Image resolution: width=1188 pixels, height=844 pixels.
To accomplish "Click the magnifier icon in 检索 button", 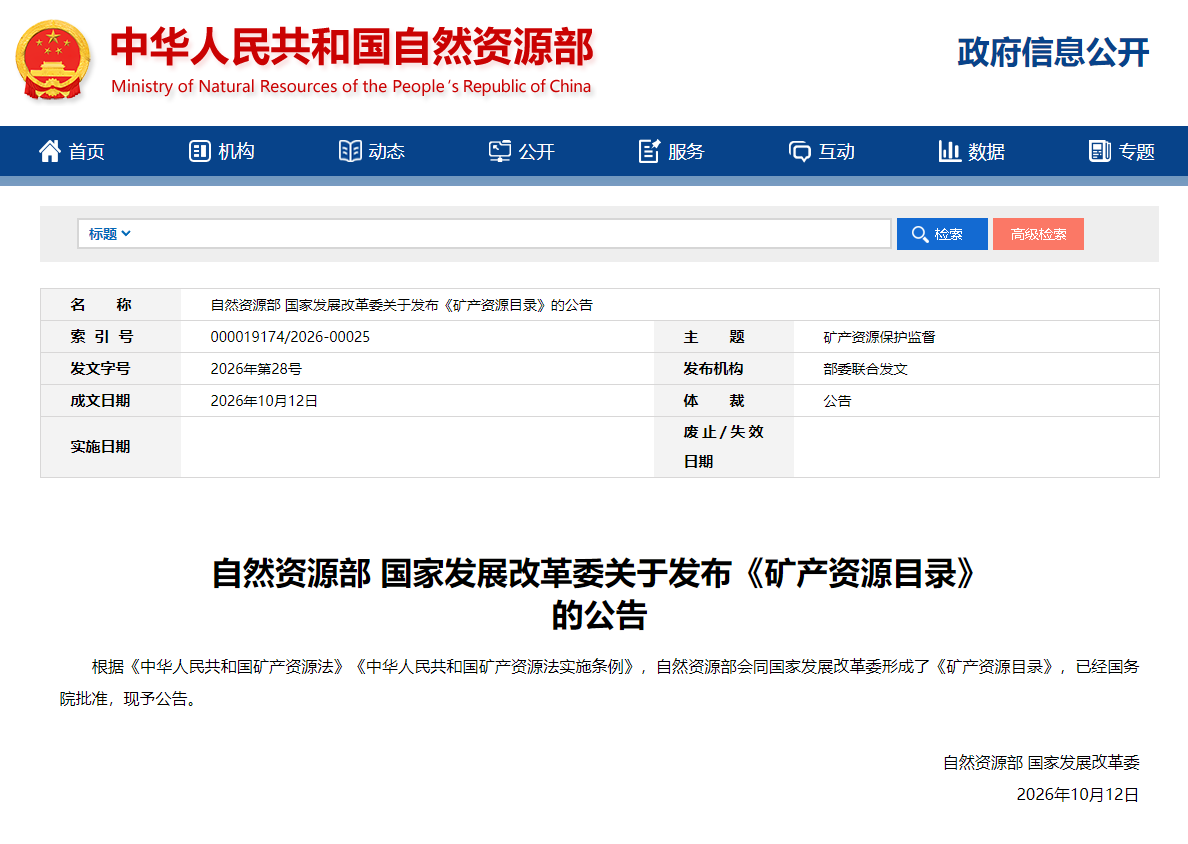I will coord(920,234).
